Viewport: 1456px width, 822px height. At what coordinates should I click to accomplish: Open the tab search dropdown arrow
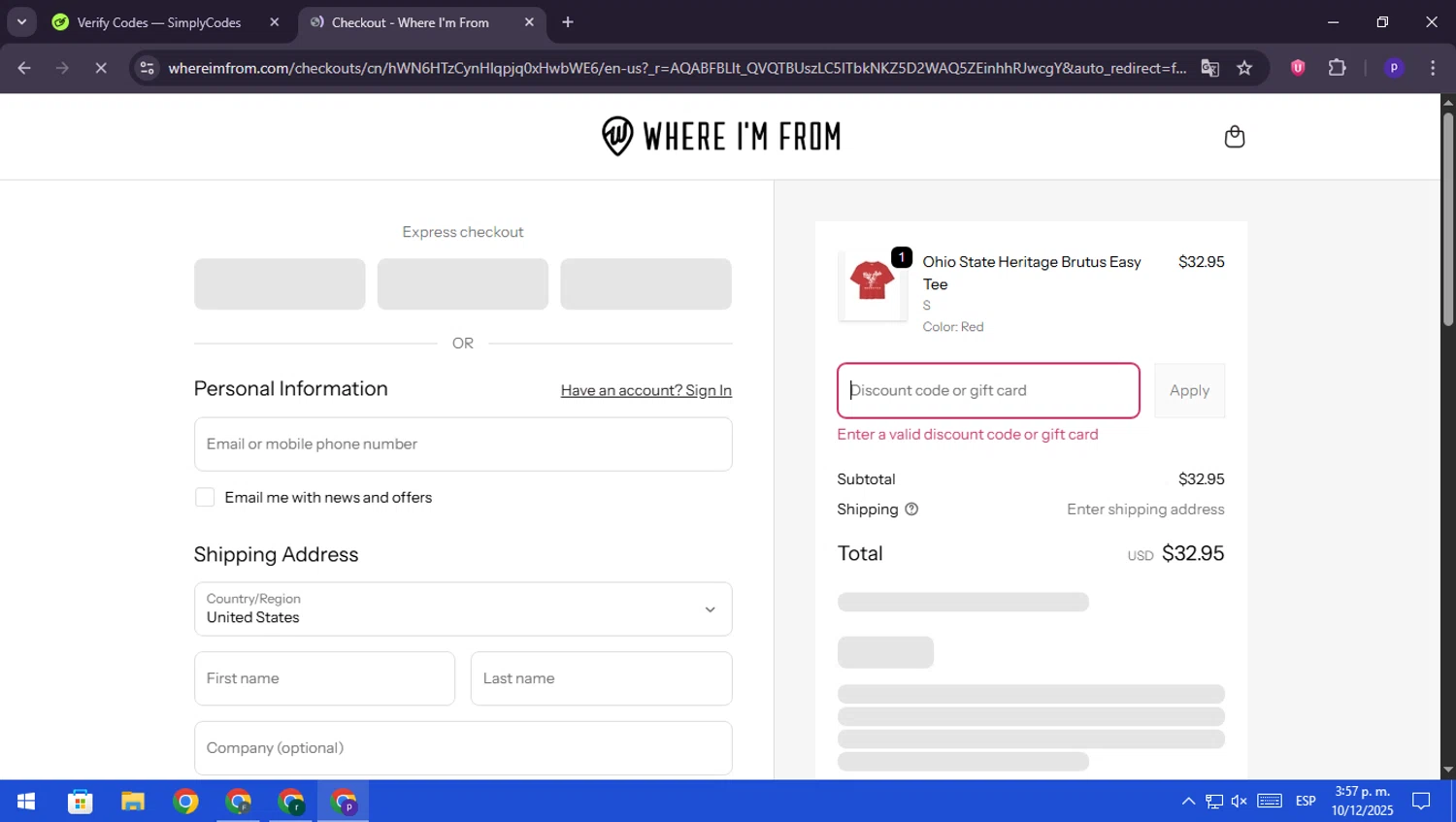(21, 22)
